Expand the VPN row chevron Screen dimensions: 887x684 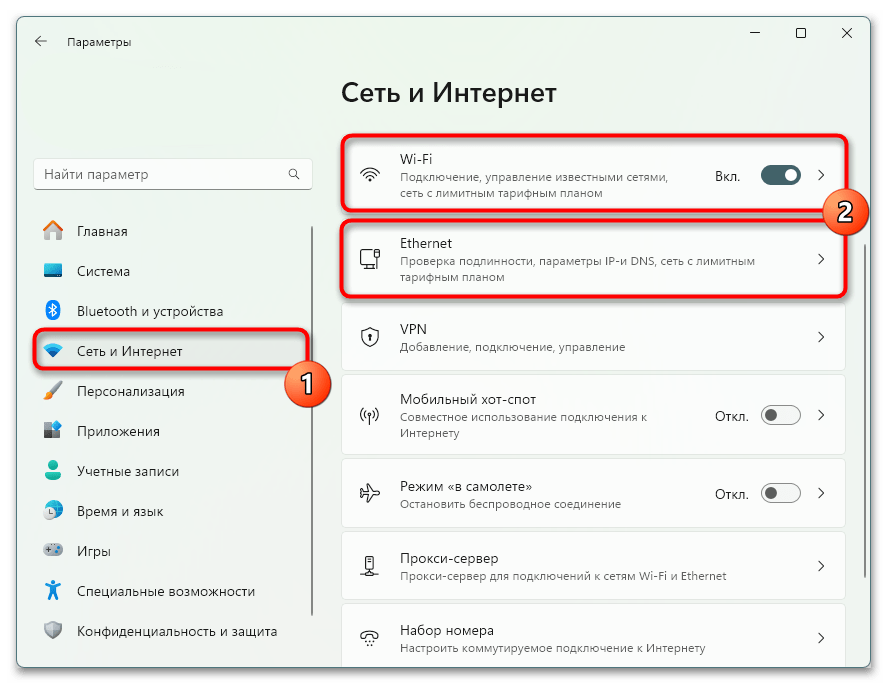coord(821,337)
